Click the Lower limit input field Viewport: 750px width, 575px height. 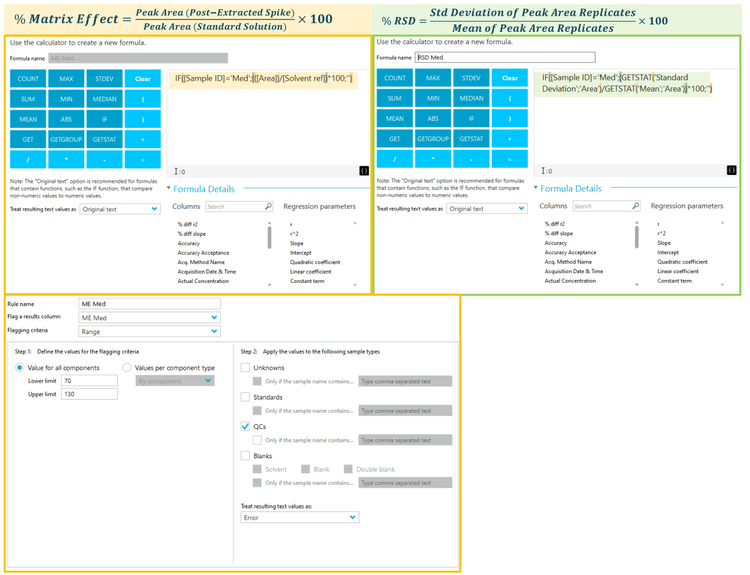click(x=88, y=381)
